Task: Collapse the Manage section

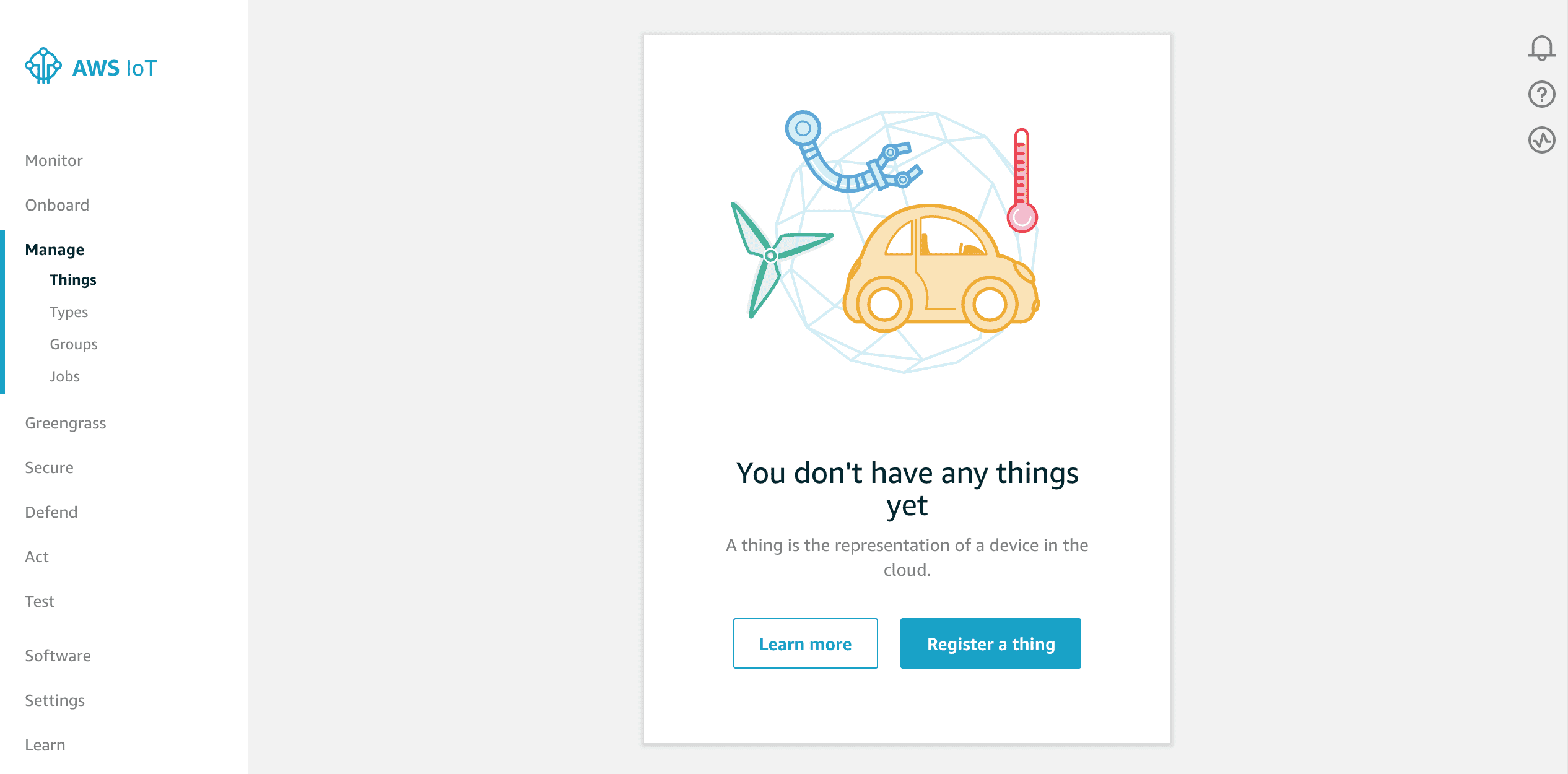Action: [54, 250]
